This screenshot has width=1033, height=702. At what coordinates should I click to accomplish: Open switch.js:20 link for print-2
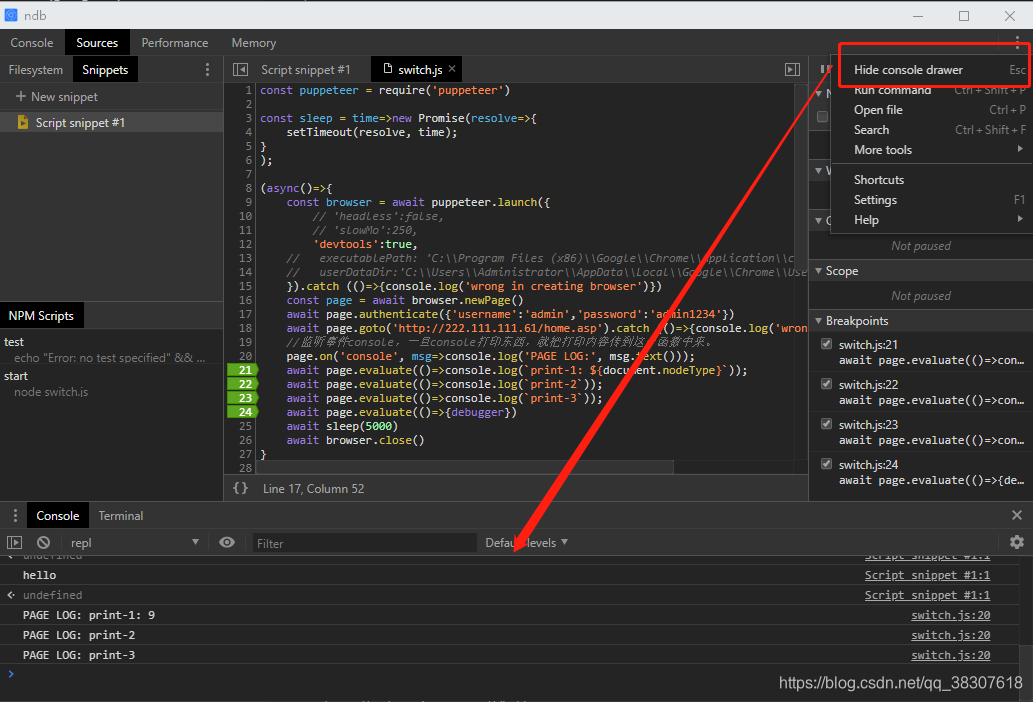pyautogui.click(x=950, y=635)
